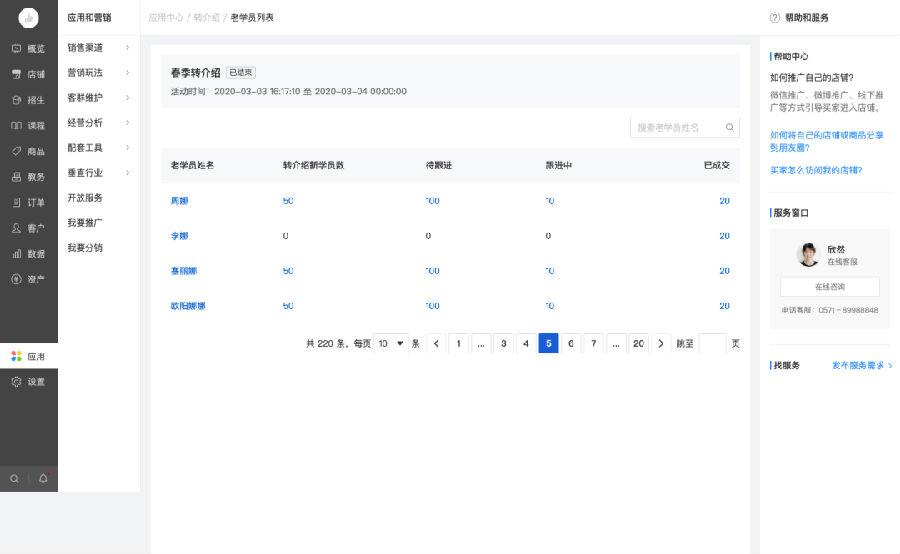Open the per-page count dropdown showing 10

(391, 343)
